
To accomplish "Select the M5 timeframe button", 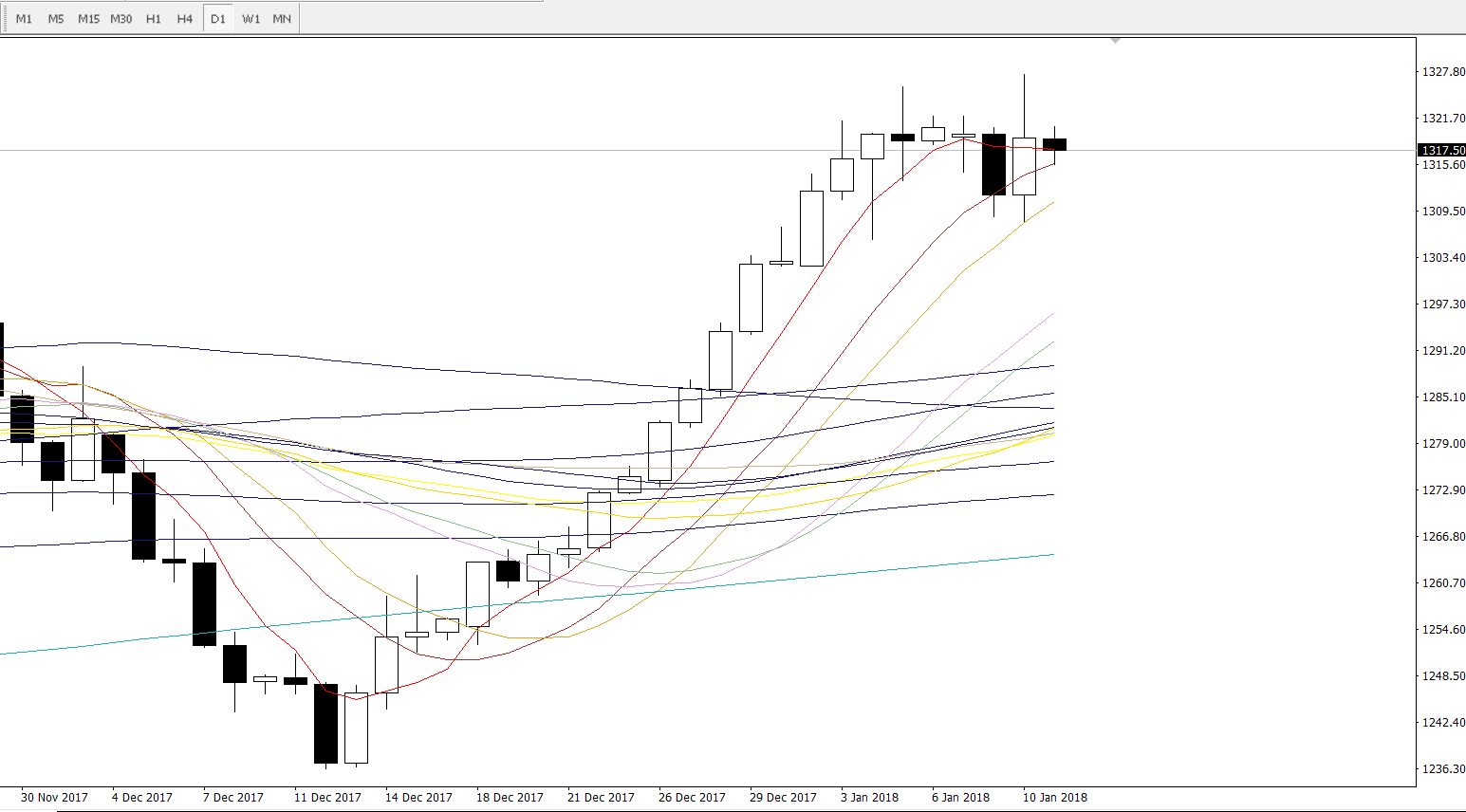I will (56, 19).
